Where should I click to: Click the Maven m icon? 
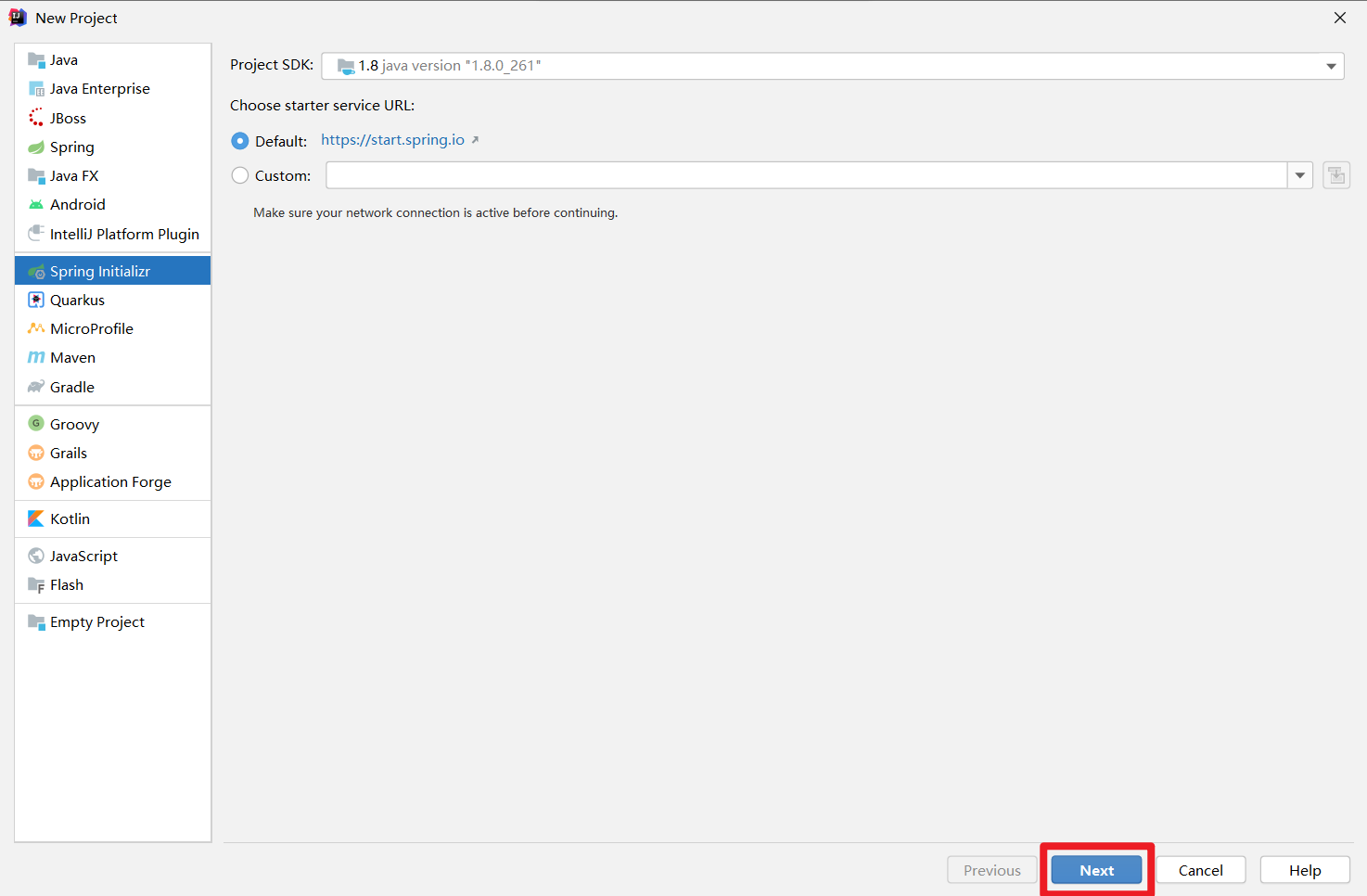click(x=36, y=357)
